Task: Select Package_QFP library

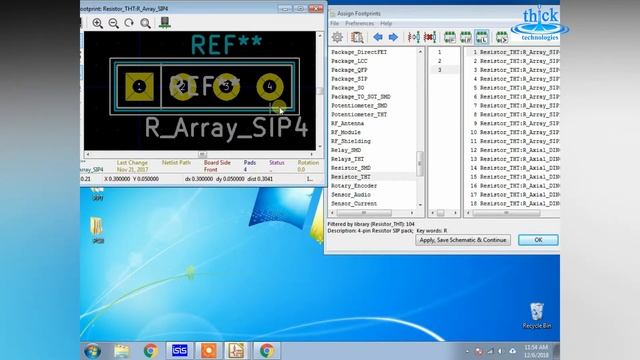Action: click(349, 70)
